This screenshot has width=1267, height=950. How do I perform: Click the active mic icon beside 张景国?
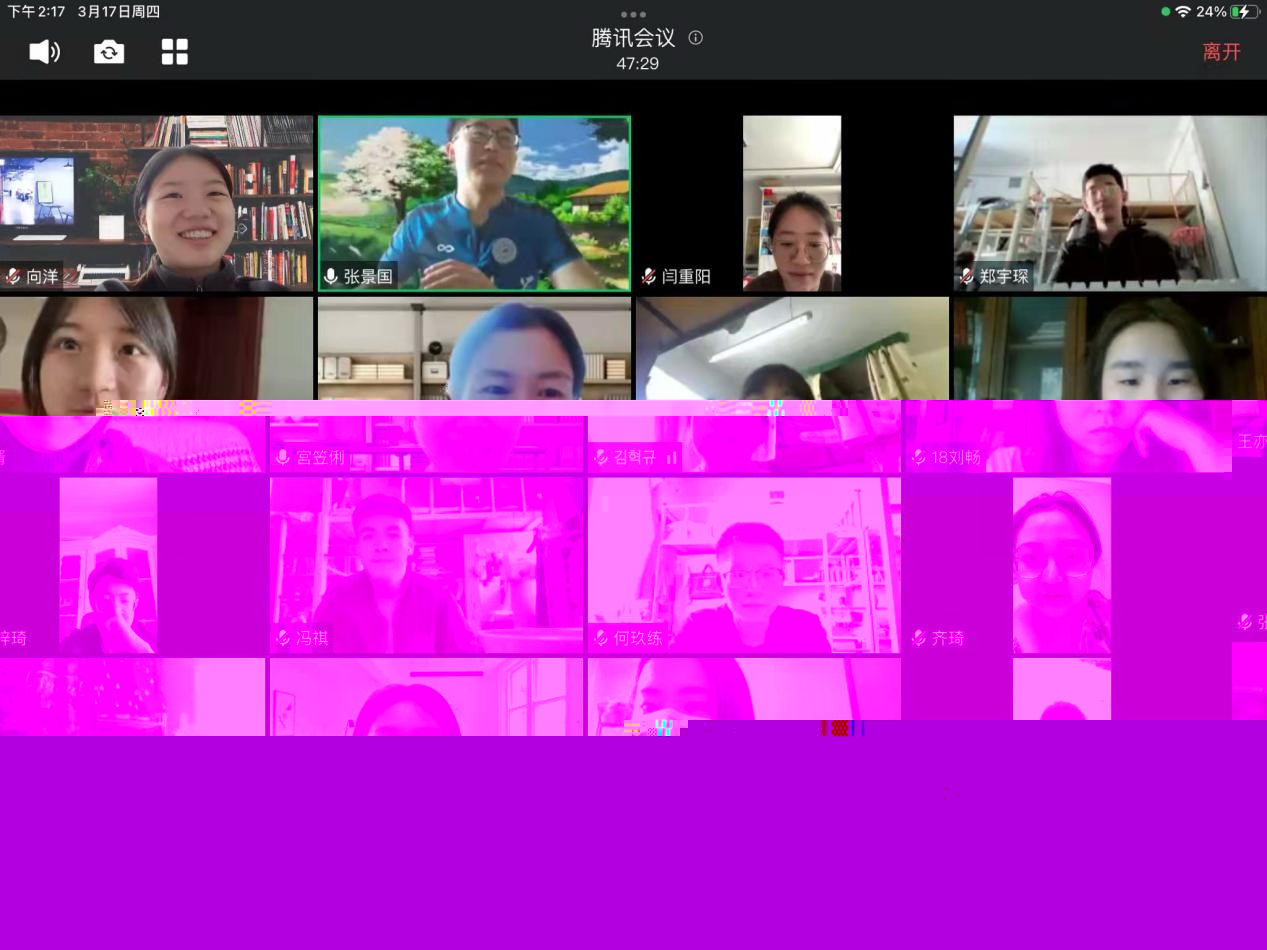(x=331, y=277)
